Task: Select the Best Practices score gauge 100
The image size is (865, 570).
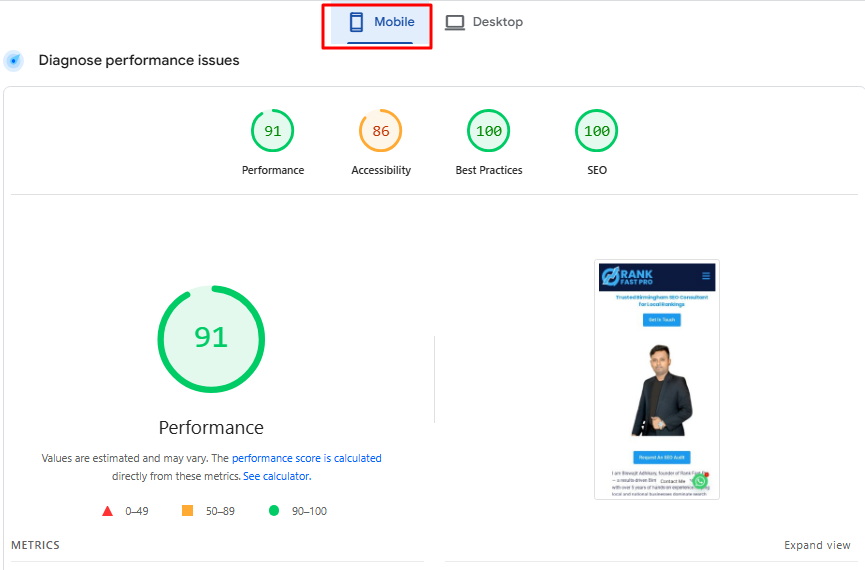Action: click(x=489, y=131)
